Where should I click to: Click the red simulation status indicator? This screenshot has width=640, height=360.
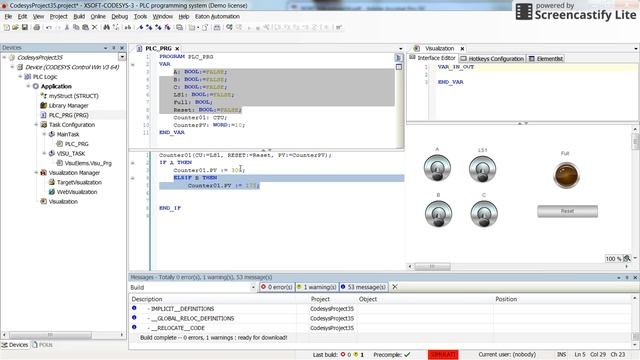tap(443, 355)
